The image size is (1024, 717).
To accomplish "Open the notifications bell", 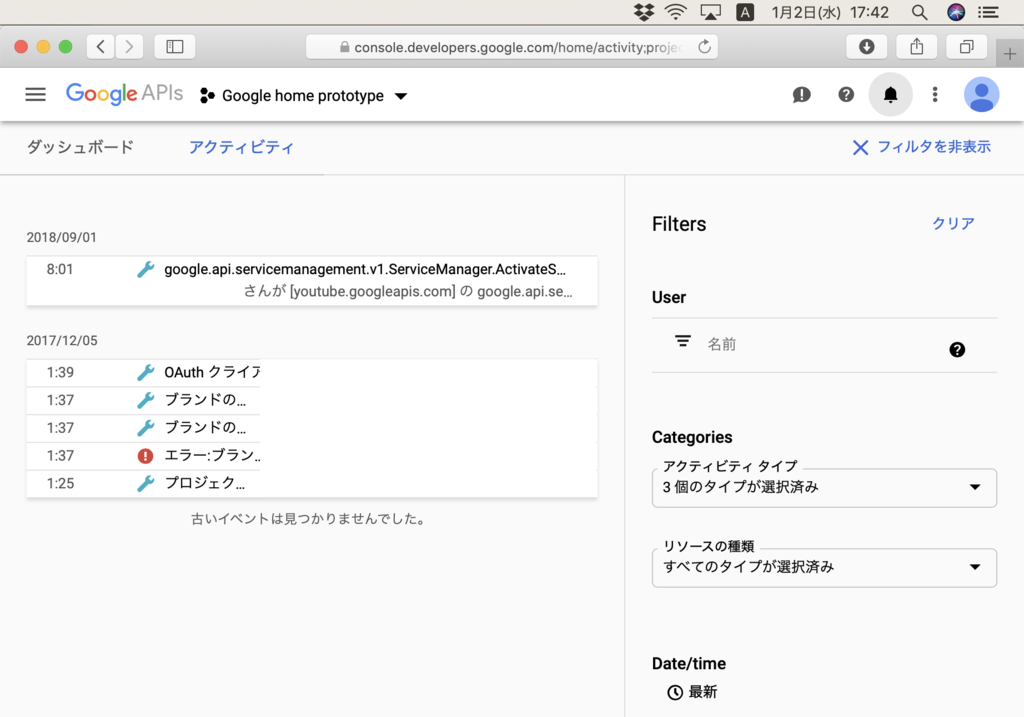I will pyautogui.click(x=889, y=94).
